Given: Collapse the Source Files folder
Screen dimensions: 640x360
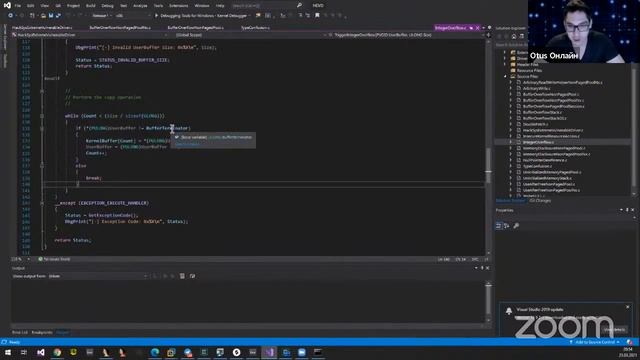Looking at the screenshot, I should [505, 76].
